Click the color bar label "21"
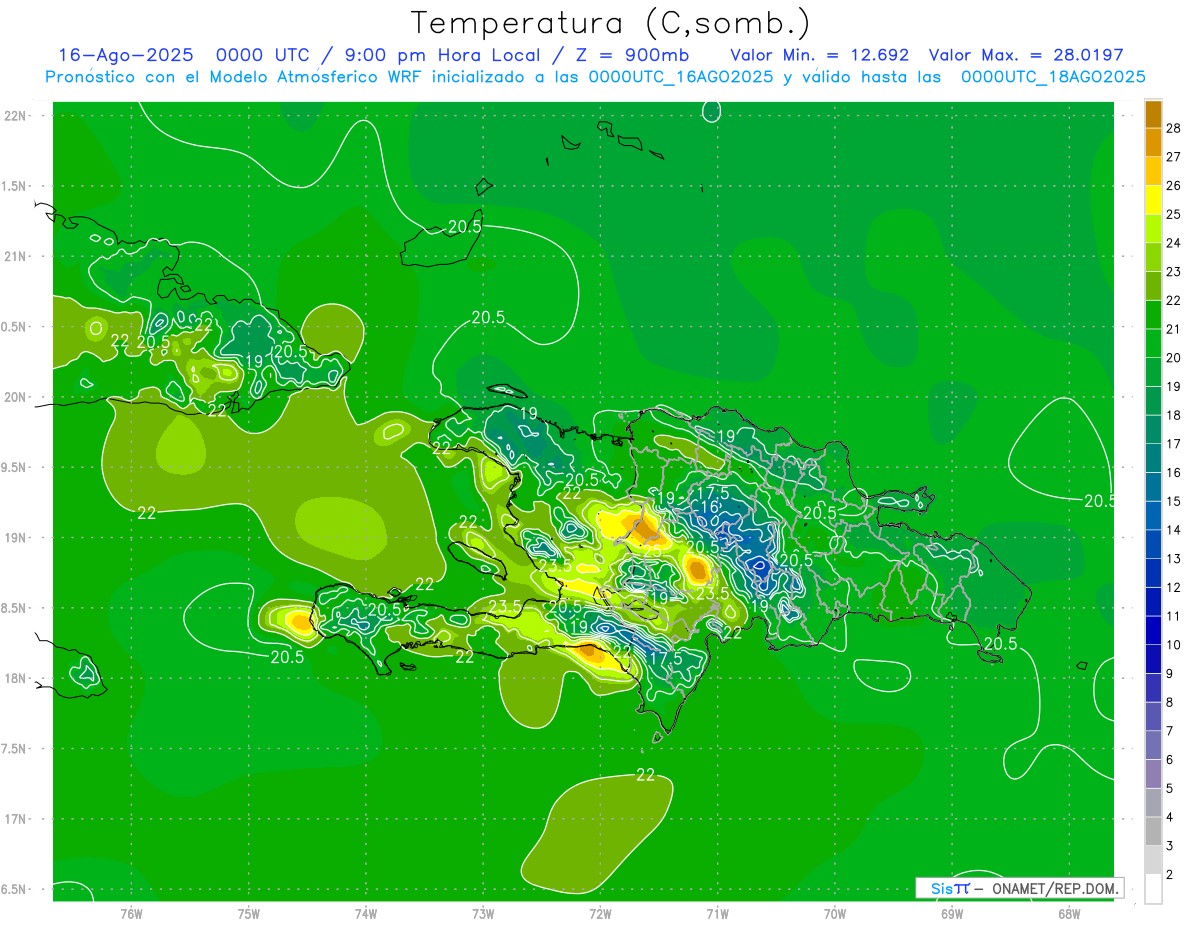The height and width of the screenshot is (927, 1200). 1173,329
